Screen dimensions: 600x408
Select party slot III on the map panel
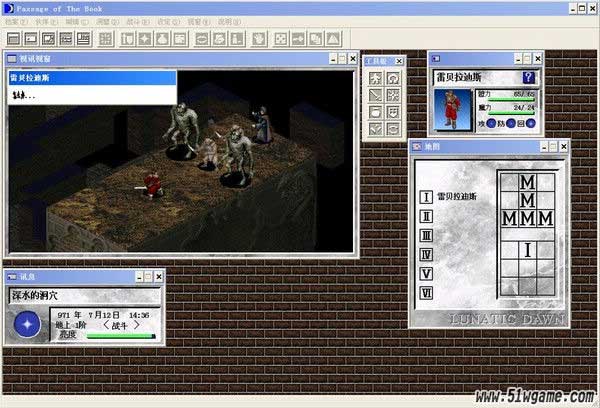click(x=426, y=235)
